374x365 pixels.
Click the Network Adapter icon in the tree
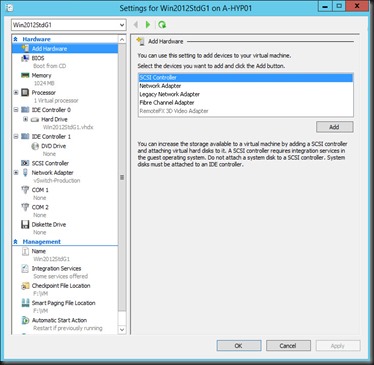pyautogui.click(x=25, y=172)
